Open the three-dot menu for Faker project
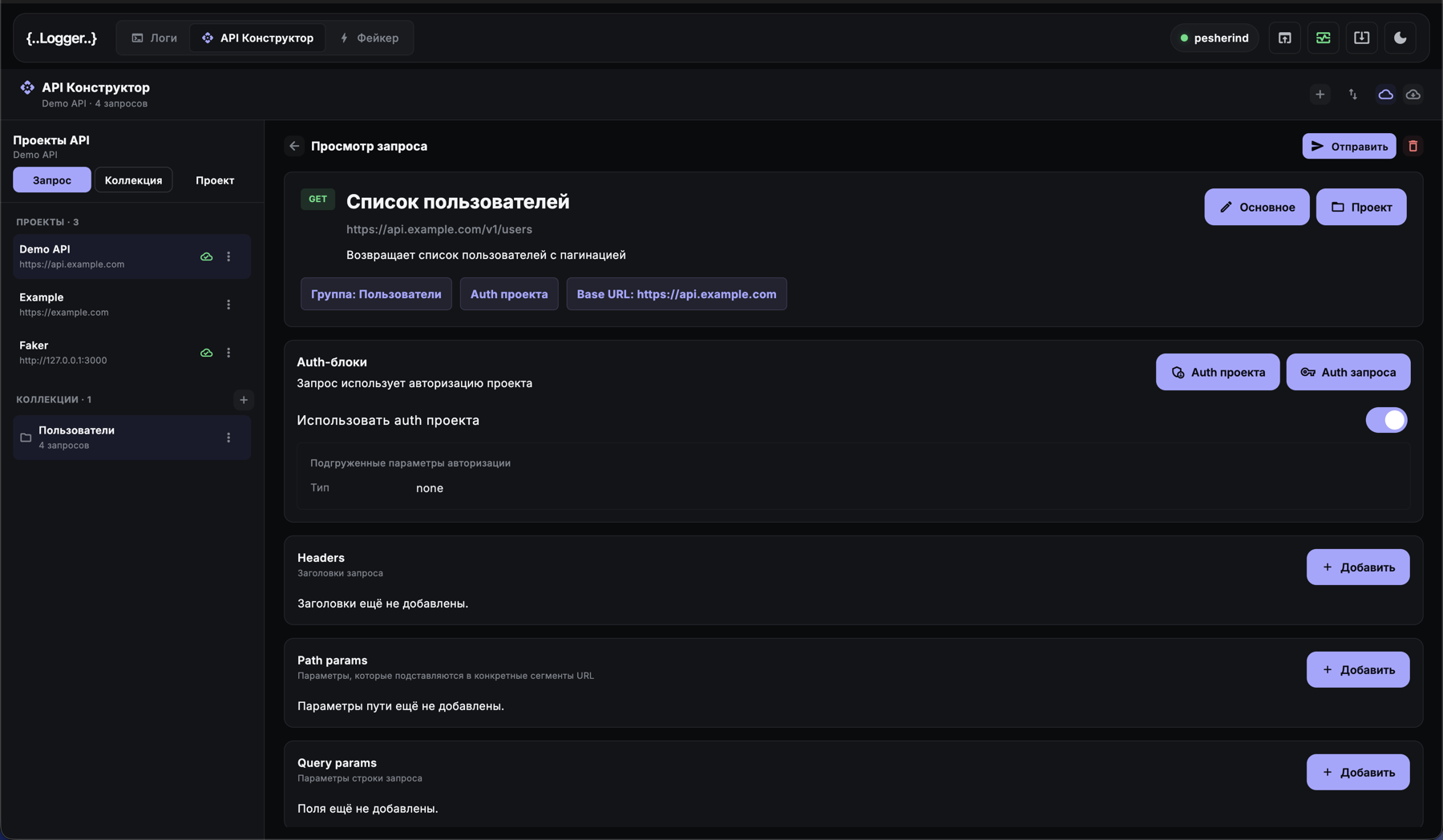This screenshot has width=1443, height=840. pyautogui.click(x=228, y=353)
